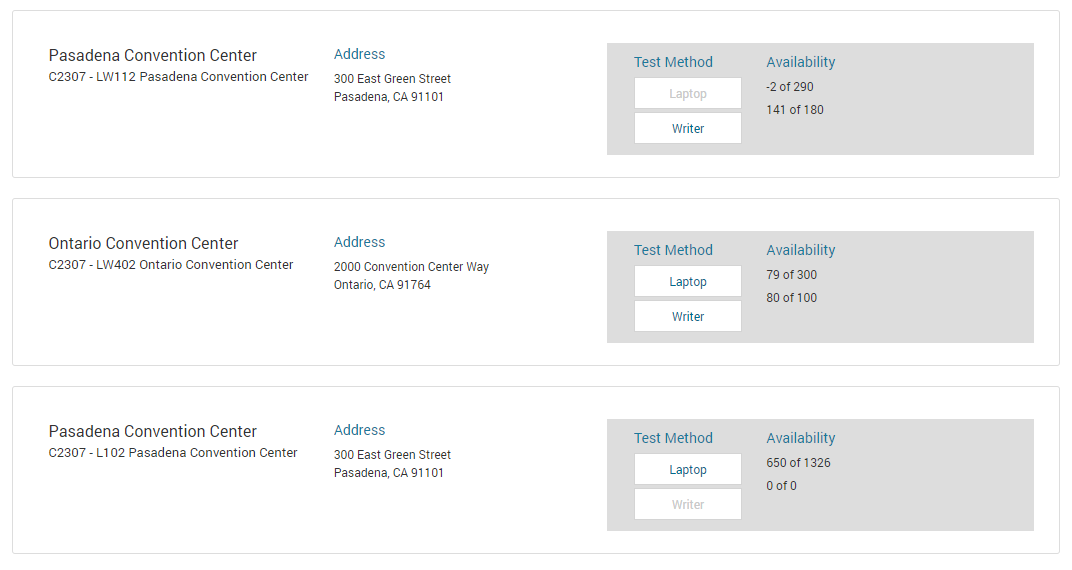This screenshot has width=1072, height=570.
Task: Click the Ontario, CA 91764 line
Action: (382, 285)
